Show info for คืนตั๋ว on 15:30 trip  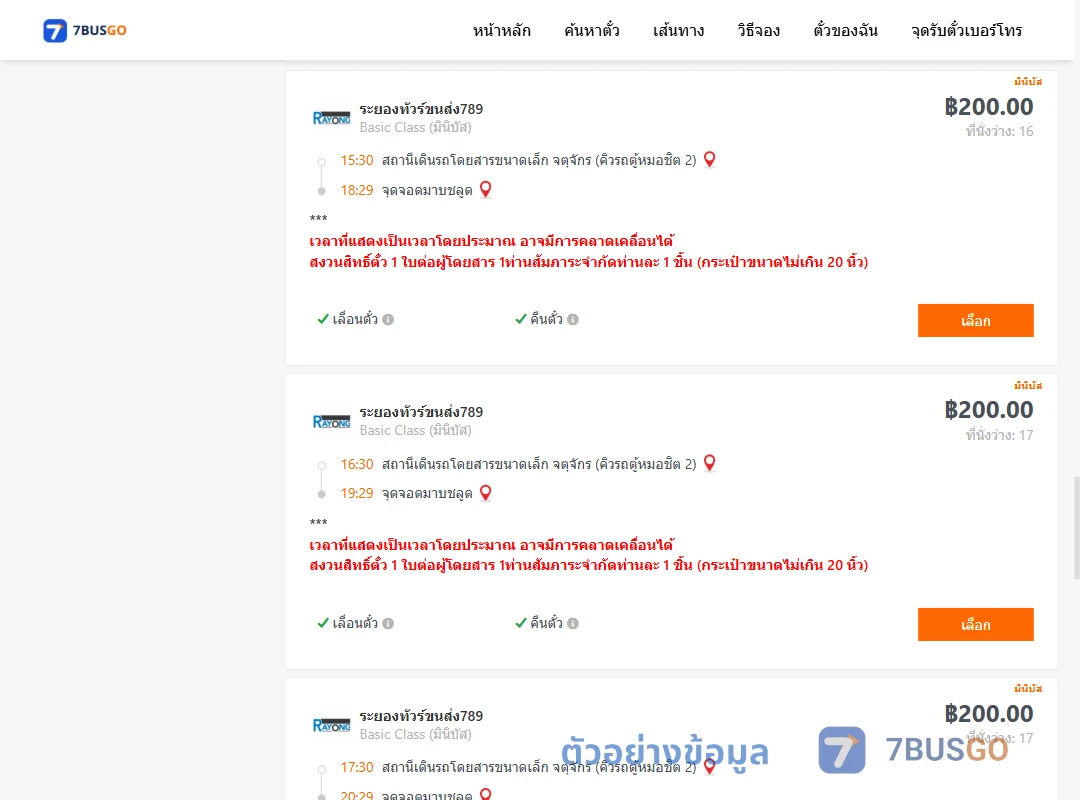click(x=573, y=320)
